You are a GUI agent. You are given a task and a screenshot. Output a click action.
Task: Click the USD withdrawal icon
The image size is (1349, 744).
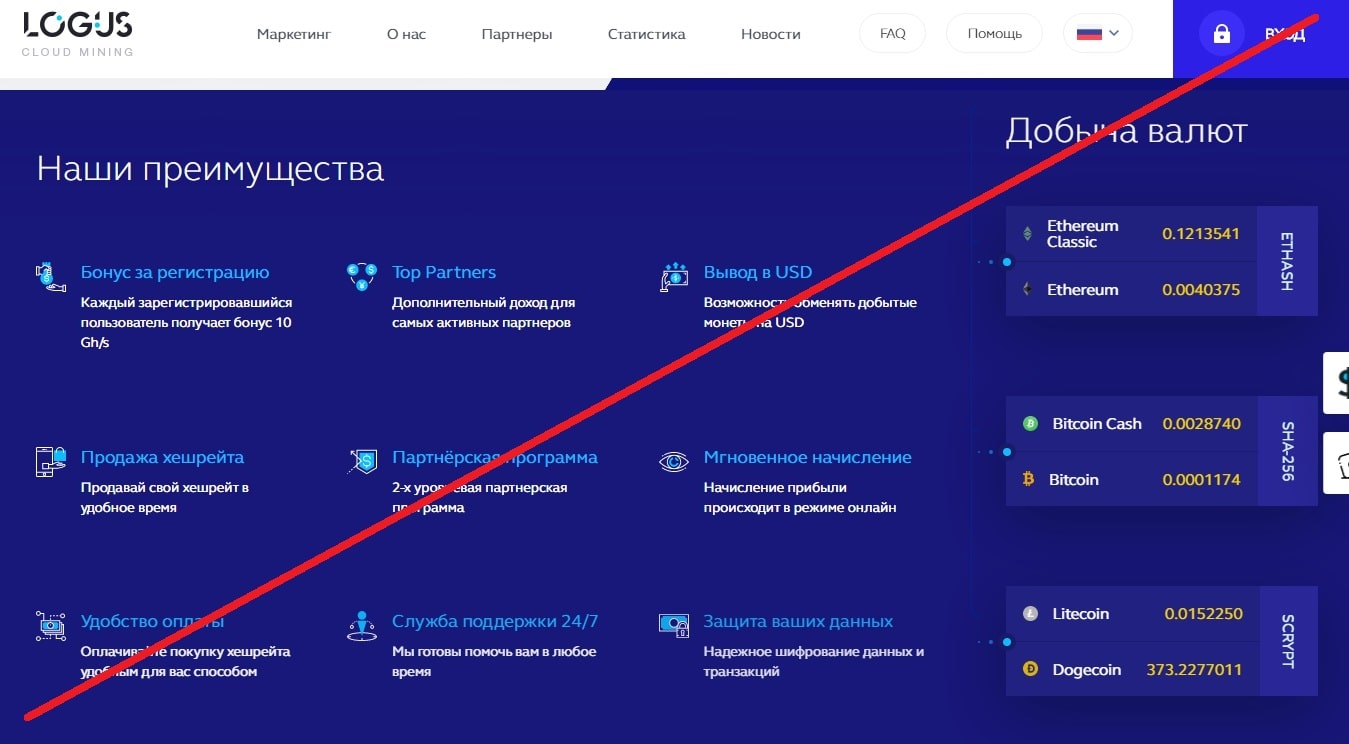click(674, 277)
